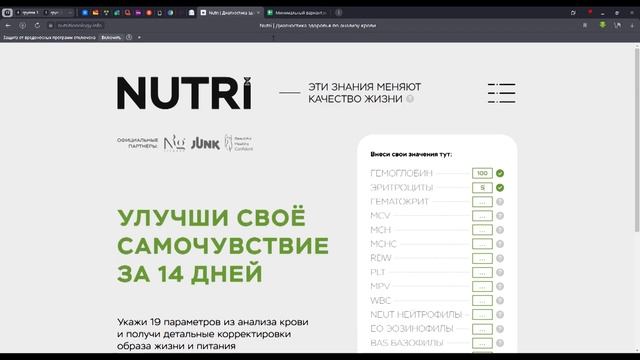This screenshot has height=360, width=640.
Task: Click the ГЕМОГЛОБИН input showing 100
Action: [482, 173]
